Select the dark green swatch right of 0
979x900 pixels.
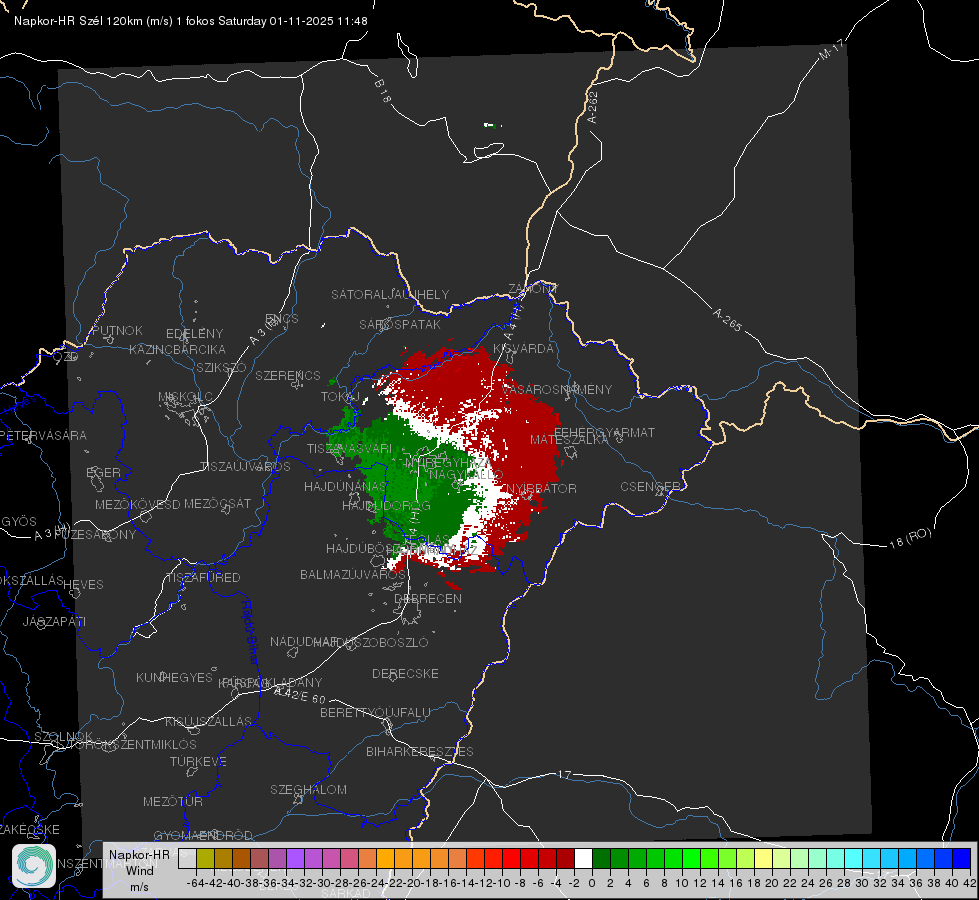point(601,859)
